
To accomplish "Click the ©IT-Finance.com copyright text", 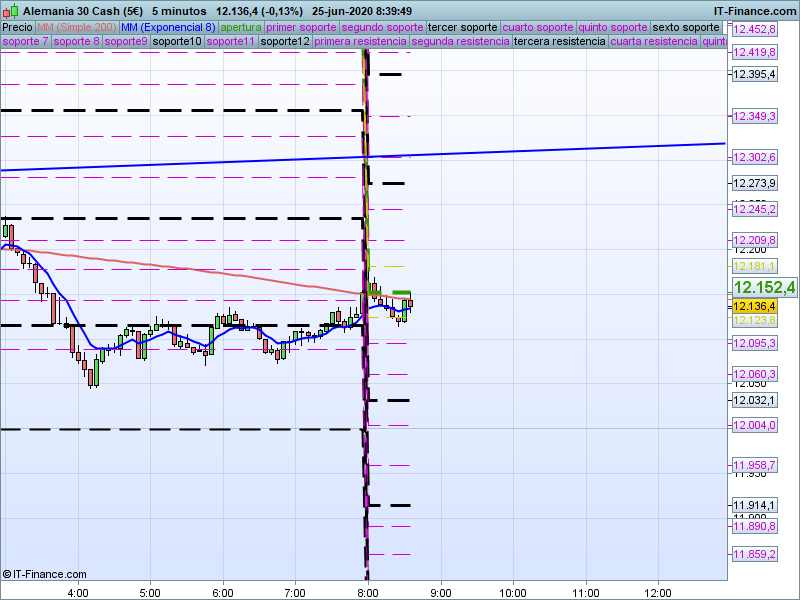I will tap(44, 574).
